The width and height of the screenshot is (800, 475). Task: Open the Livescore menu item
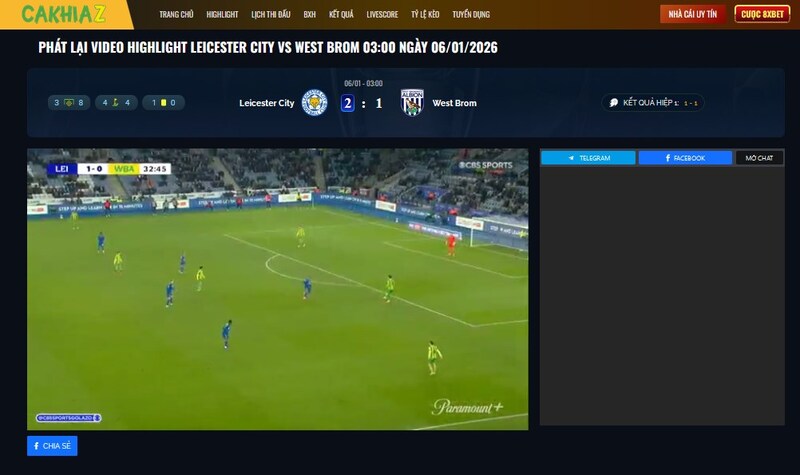[382, 15]
